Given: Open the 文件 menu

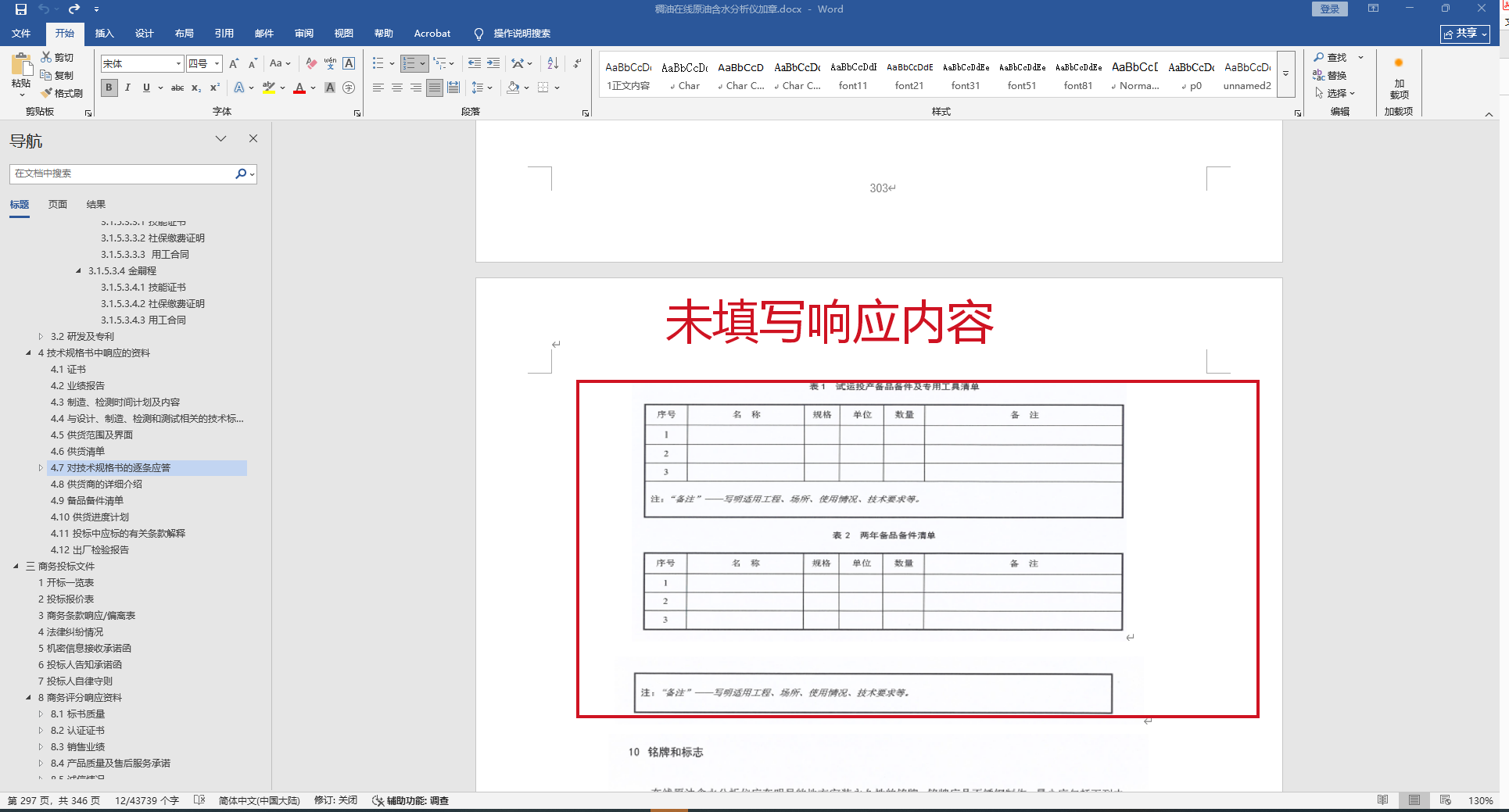Looking at the screenshot, I should [21, 34].
